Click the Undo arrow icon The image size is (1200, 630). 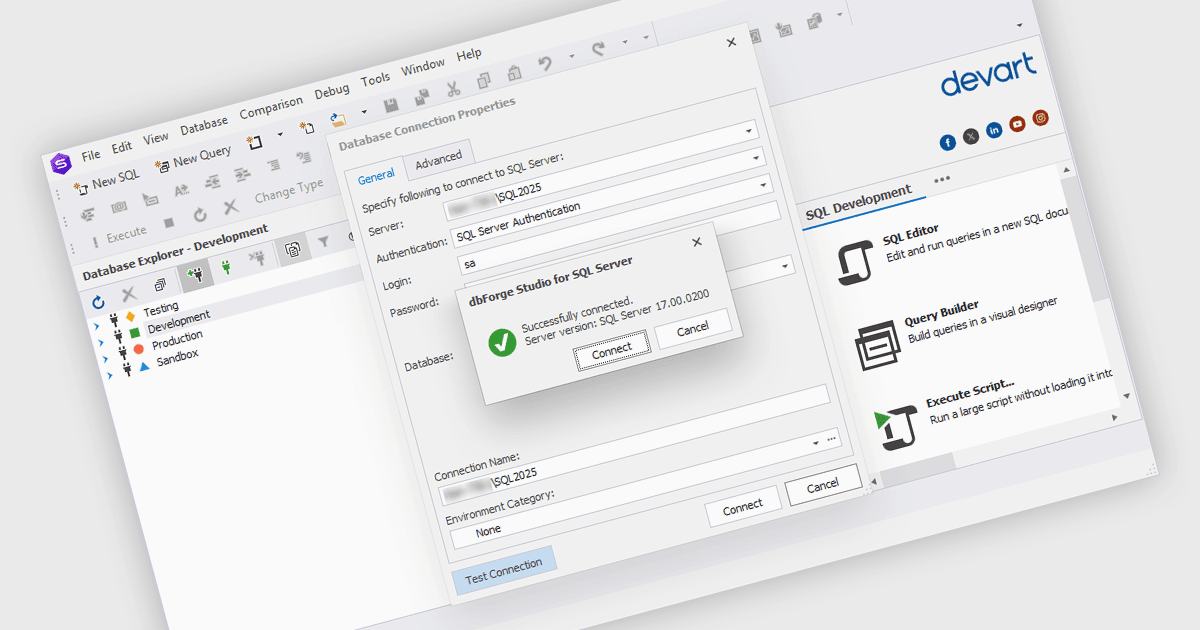click(x=545, y=64)
